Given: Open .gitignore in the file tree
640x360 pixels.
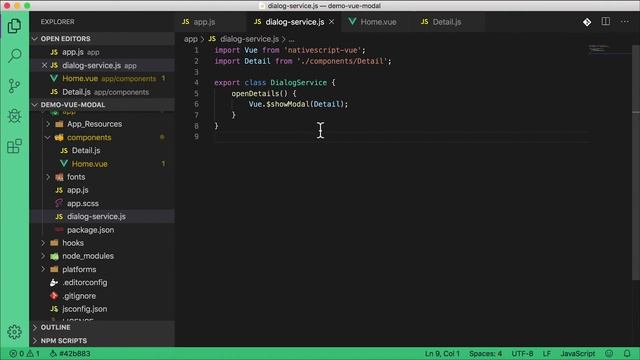Looking at the screenshot, I should (79, 296).
